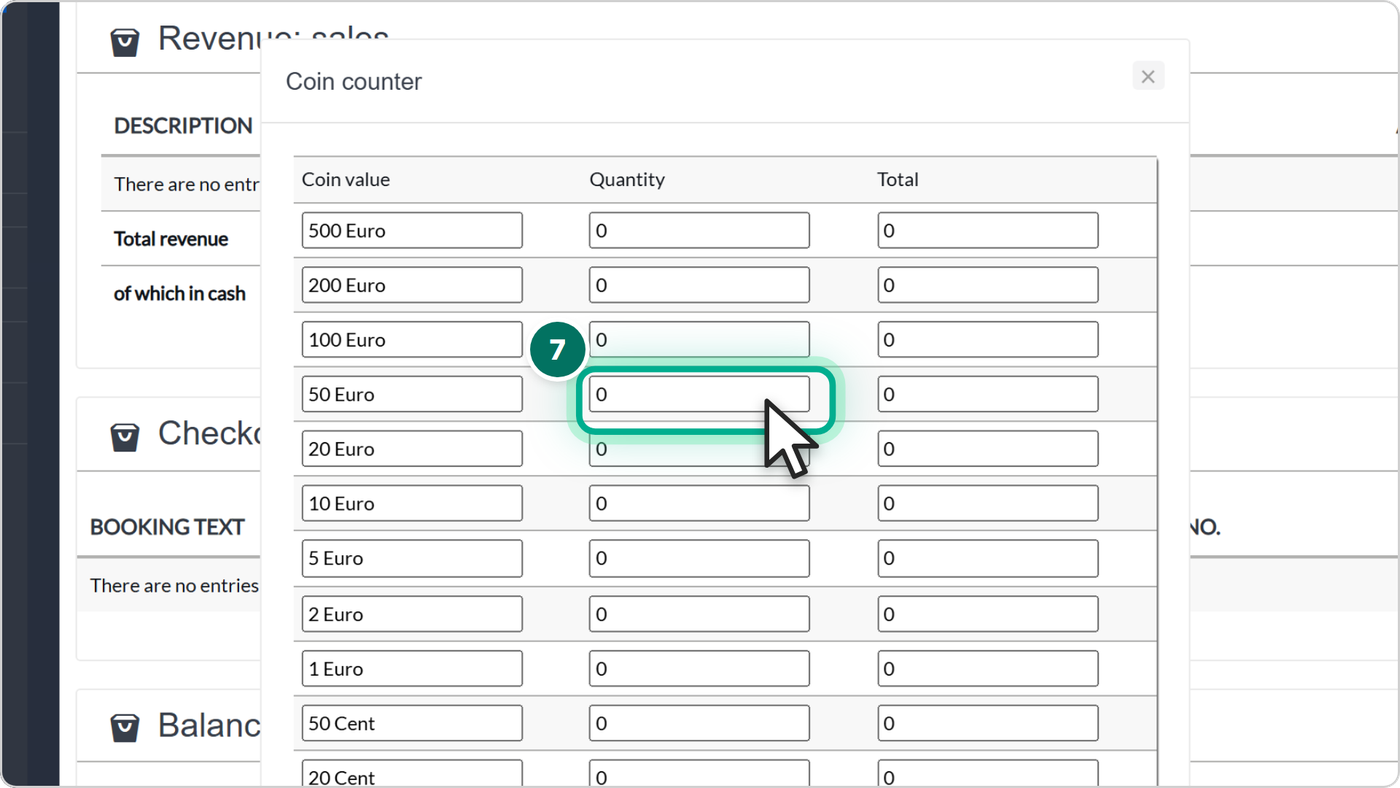Click the basket icon beside the Checkout heading

coord(125,436)
